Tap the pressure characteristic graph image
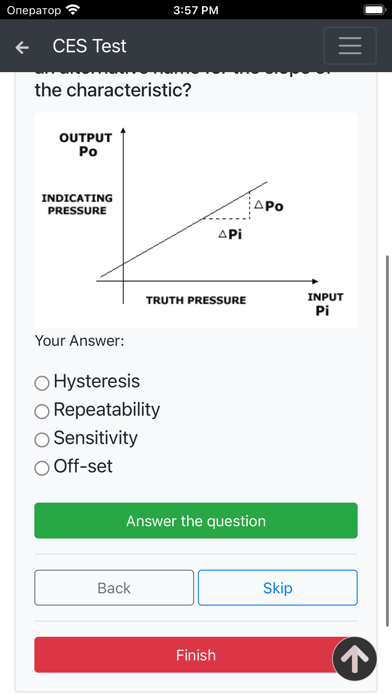 pyautogui.click(x=196, y=220)
